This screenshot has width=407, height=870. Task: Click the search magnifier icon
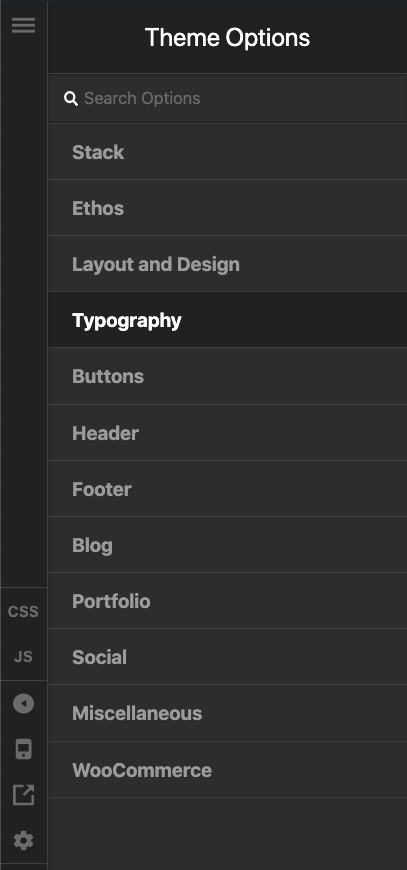[70, 99]
